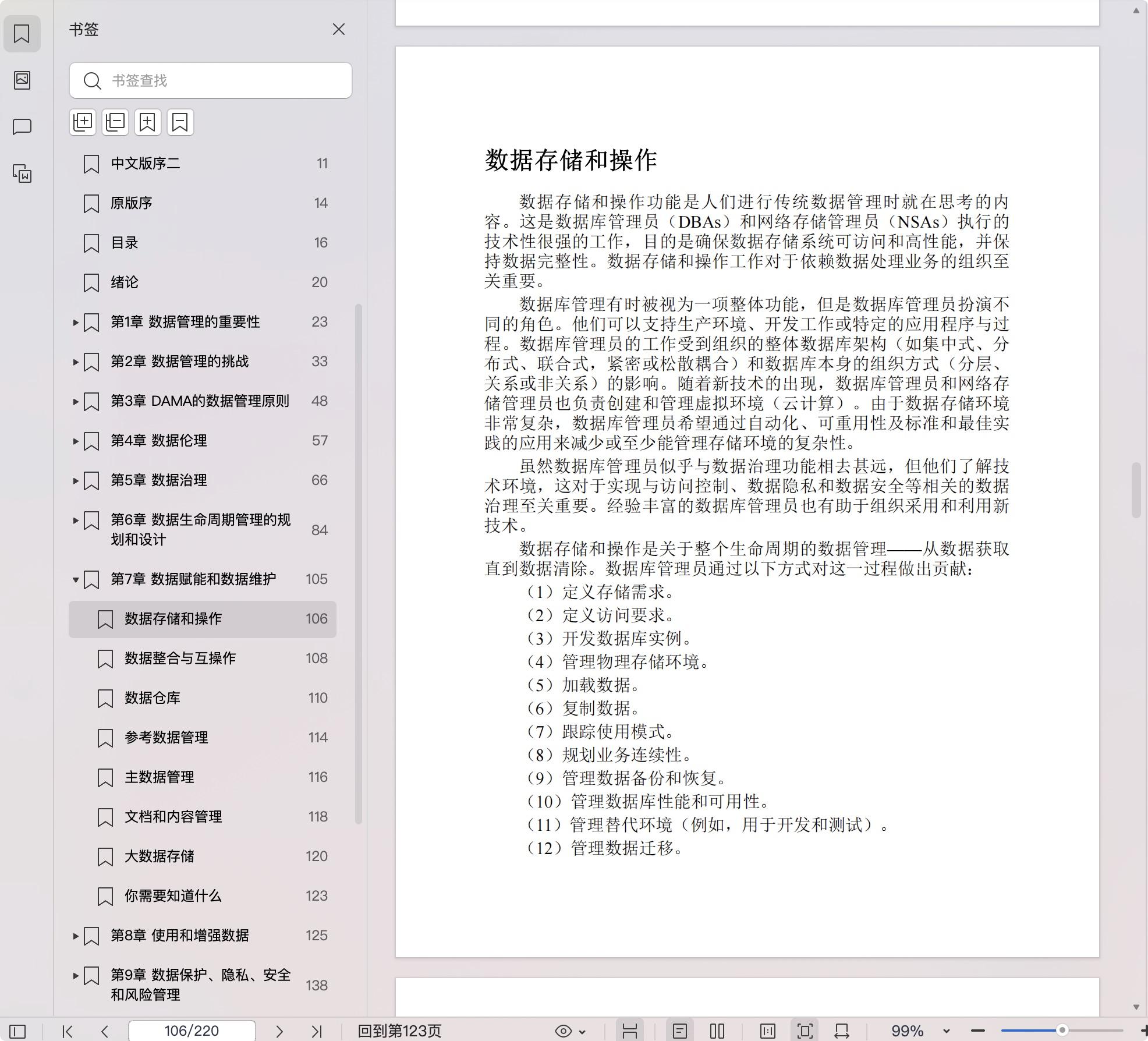Click the search magnifier icon in bookmark search

(x=92, y=81)
